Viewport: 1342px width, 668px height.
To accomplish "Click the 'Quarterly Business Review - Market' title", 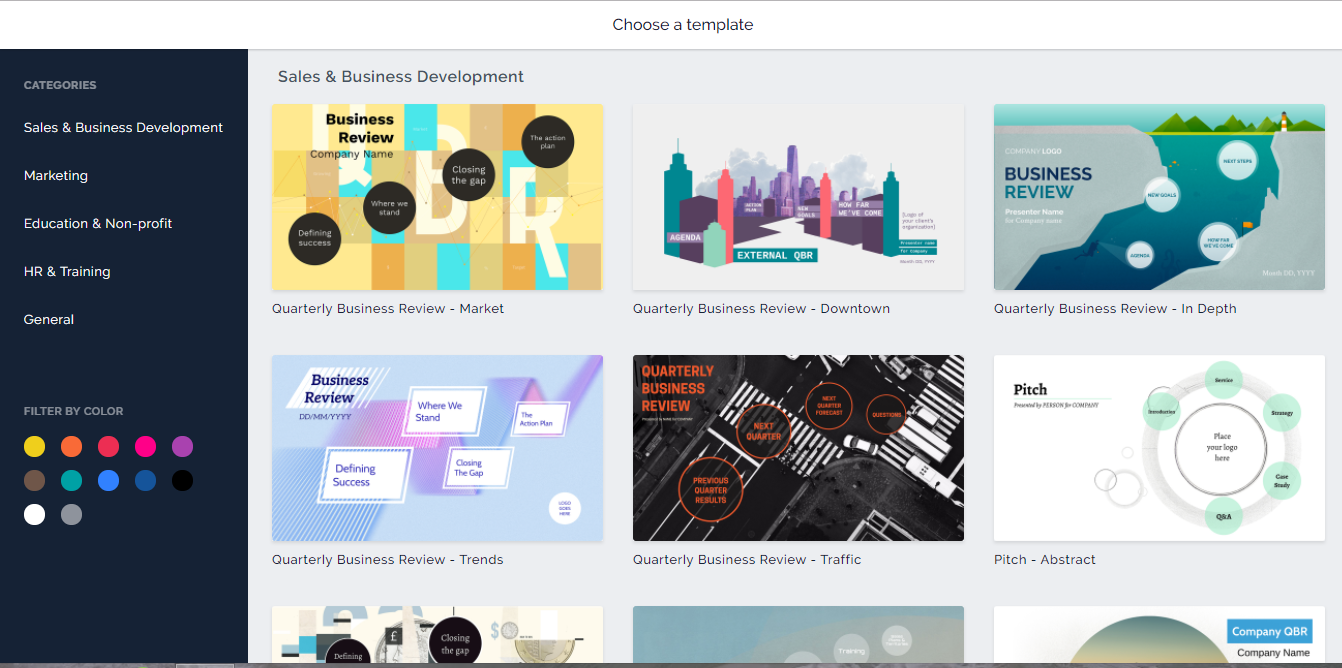I will [x=388, y=309].
